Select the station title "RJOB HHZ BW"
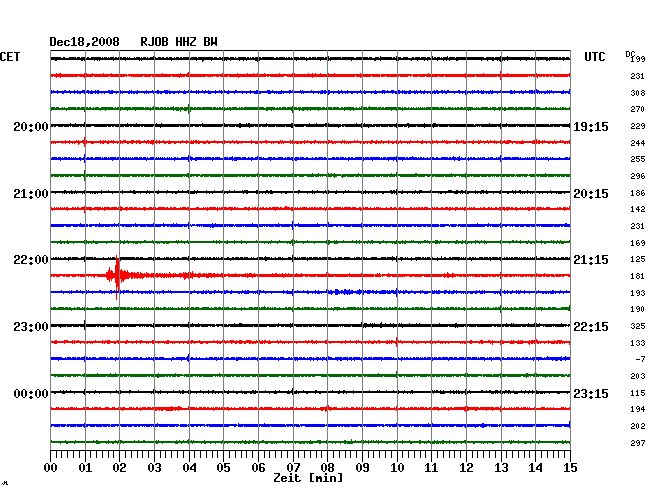The width and height of the screenshot is (650, 494). point(179,42)
